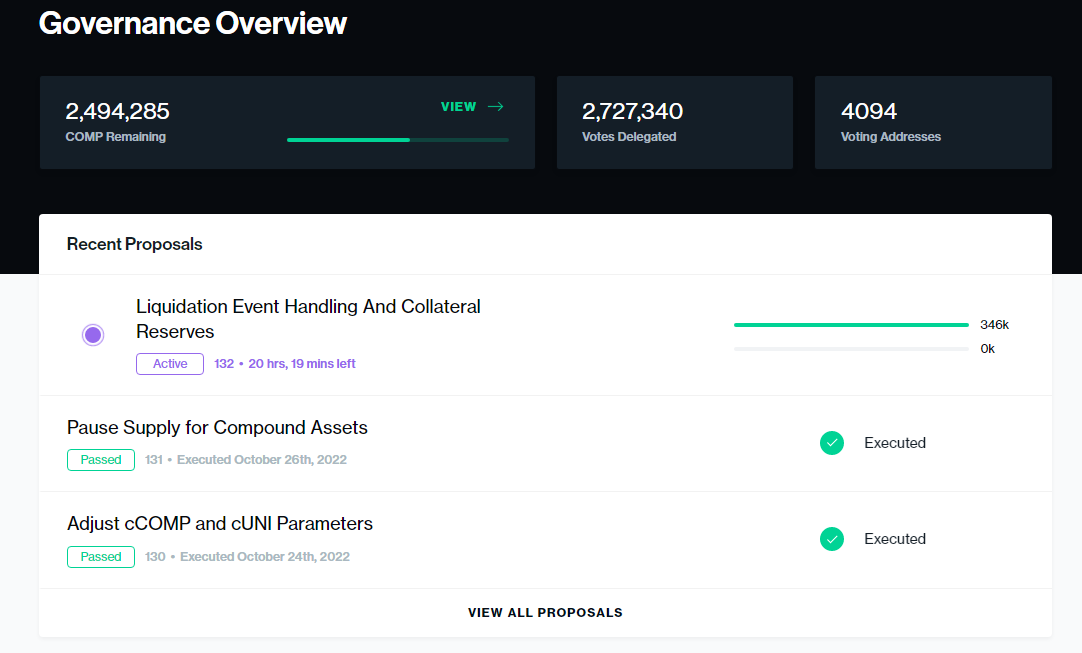Click the 2,727,340 votes delegated number
The width and height of the screenshot is (1082, 653).
[x=632, y=111]
